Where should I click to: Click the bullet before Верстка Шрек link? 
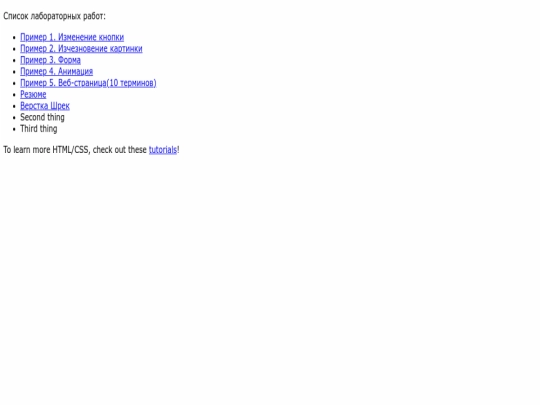pos(14,106)
